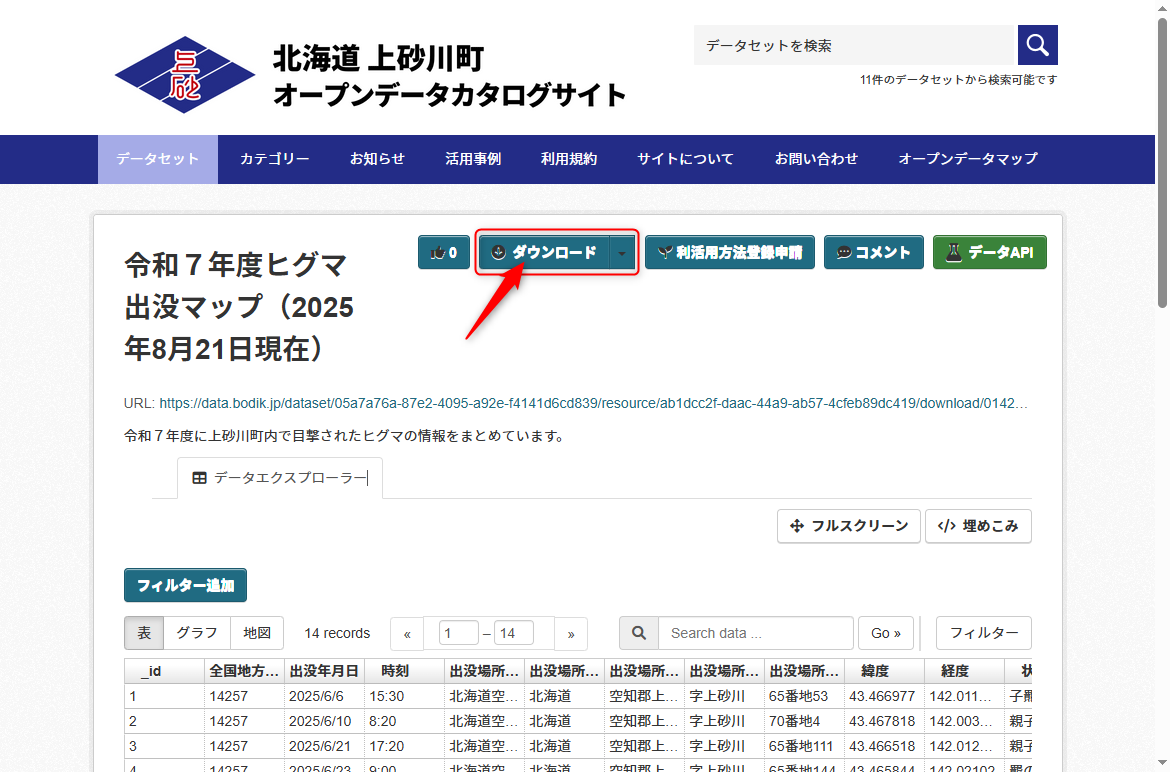Click the フィルター追加 button
This screenshot has width=1170, height=772.
[x=185, y=585]
